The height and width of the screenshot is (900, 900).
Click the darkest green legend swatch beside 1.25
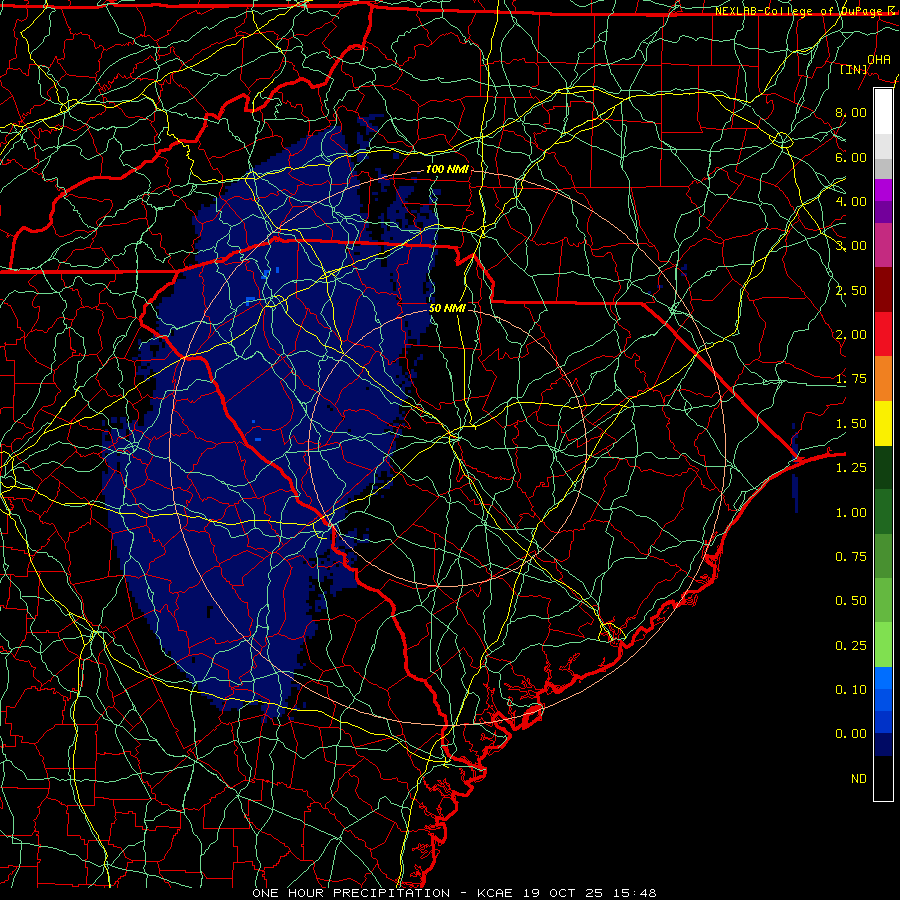tap(883, 467)
